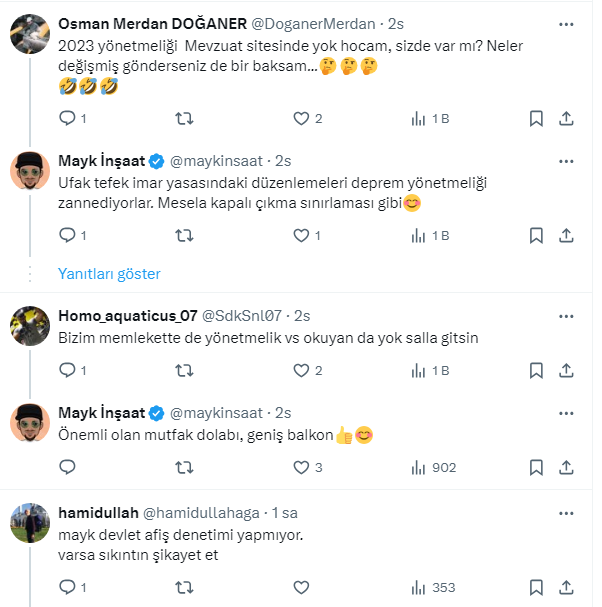602x607 pixels.
Task: Share Mayk İnşaat's mutfak dolabı tweet
Action: point(566,466)
